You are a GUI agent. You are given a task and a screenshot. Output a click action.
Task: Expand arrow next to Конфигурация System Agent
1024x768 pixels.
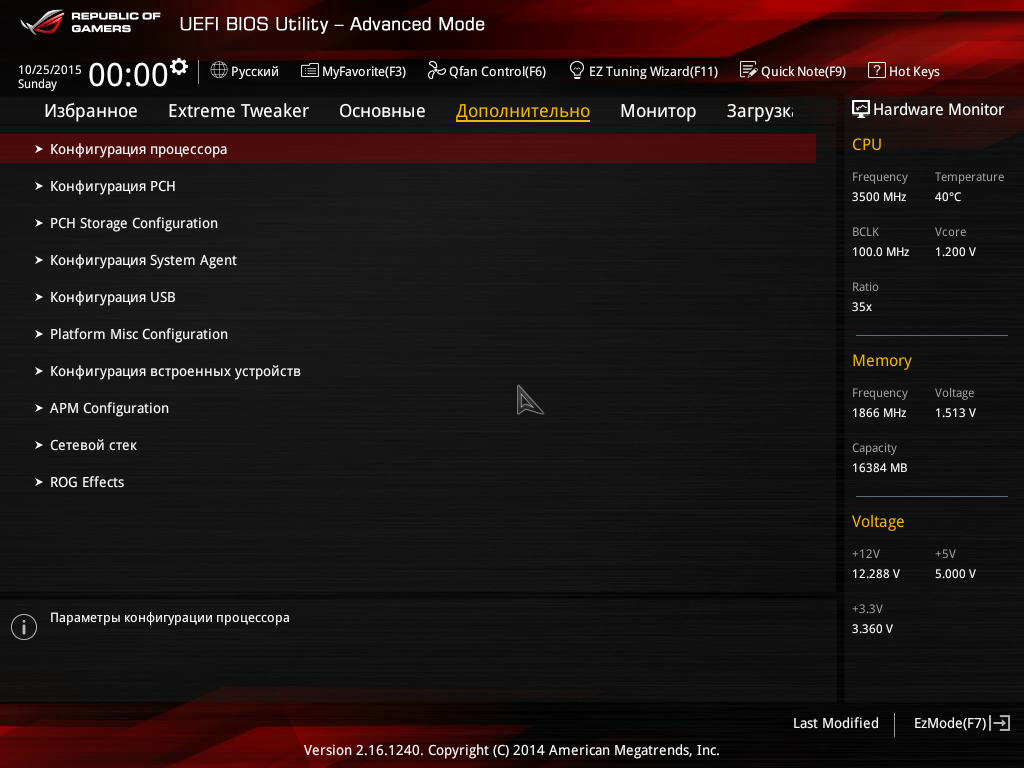pos(39,260)
